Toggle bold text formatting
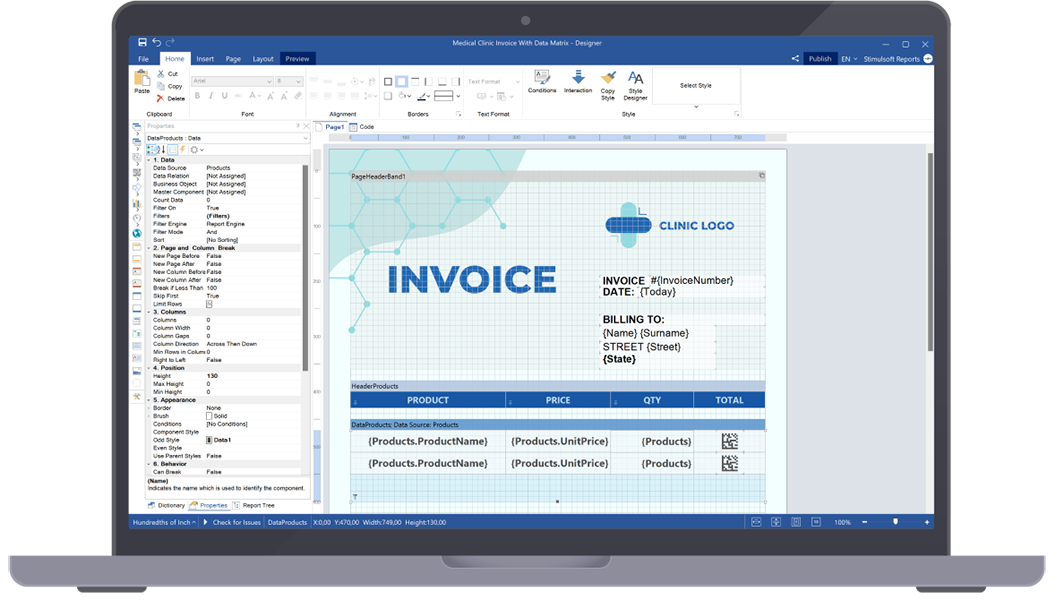 (x=197, y=95)
